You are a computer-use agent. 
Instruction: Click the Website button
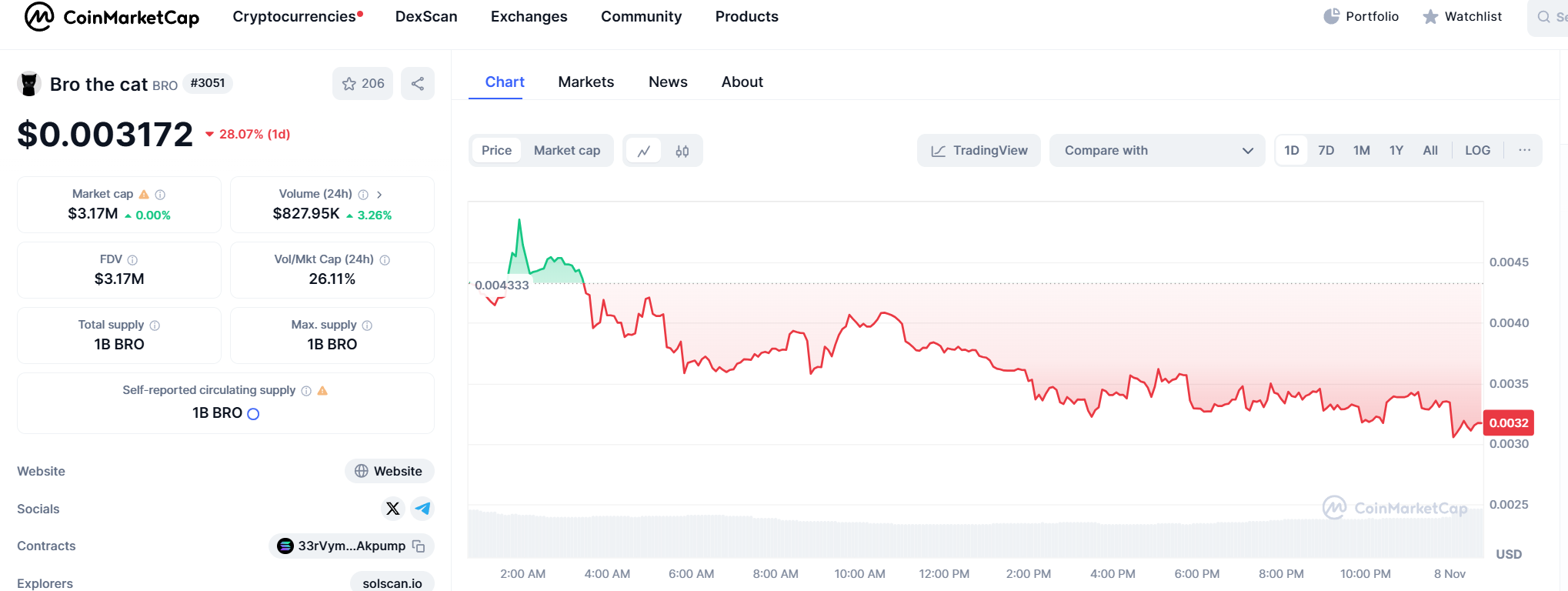pos(389,471)
